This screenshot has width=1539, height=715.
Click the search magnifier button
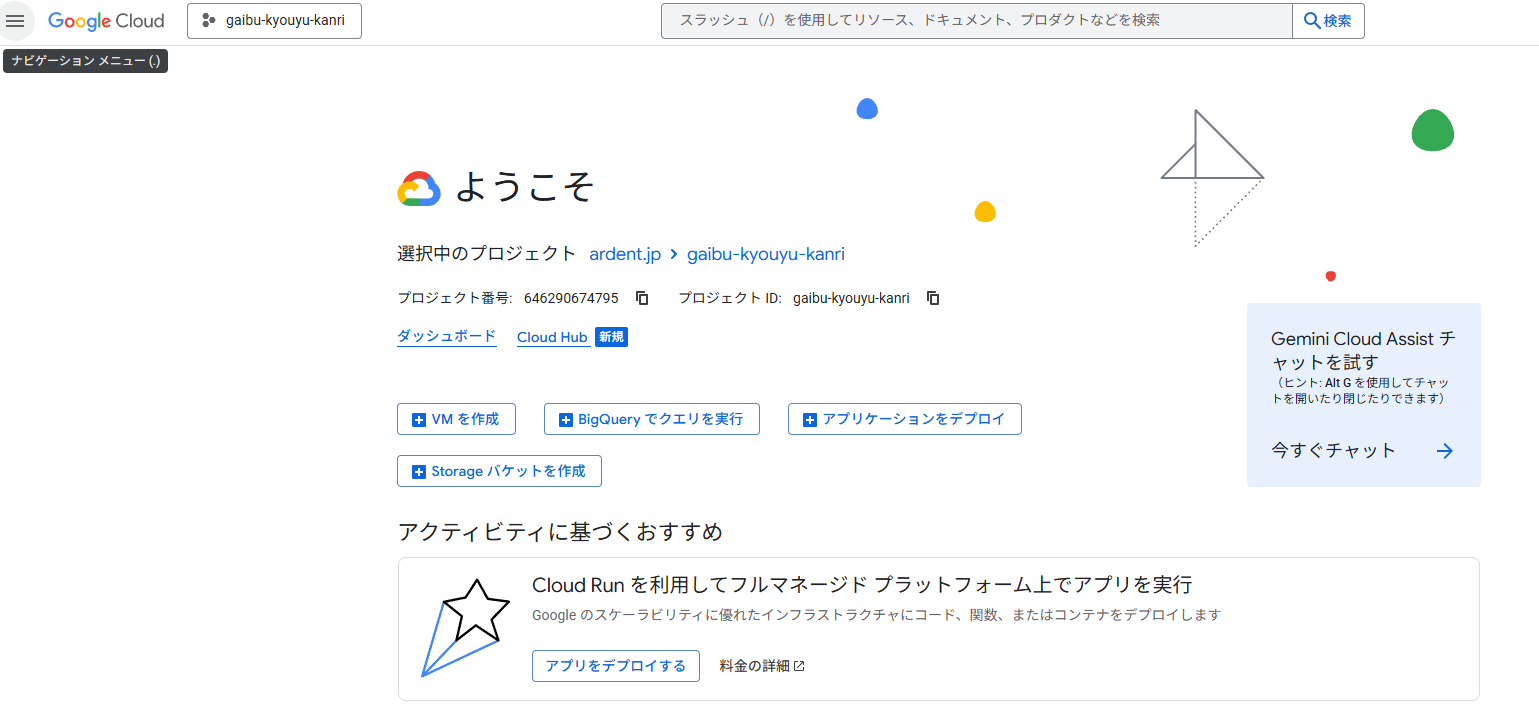click(1328, 21)
